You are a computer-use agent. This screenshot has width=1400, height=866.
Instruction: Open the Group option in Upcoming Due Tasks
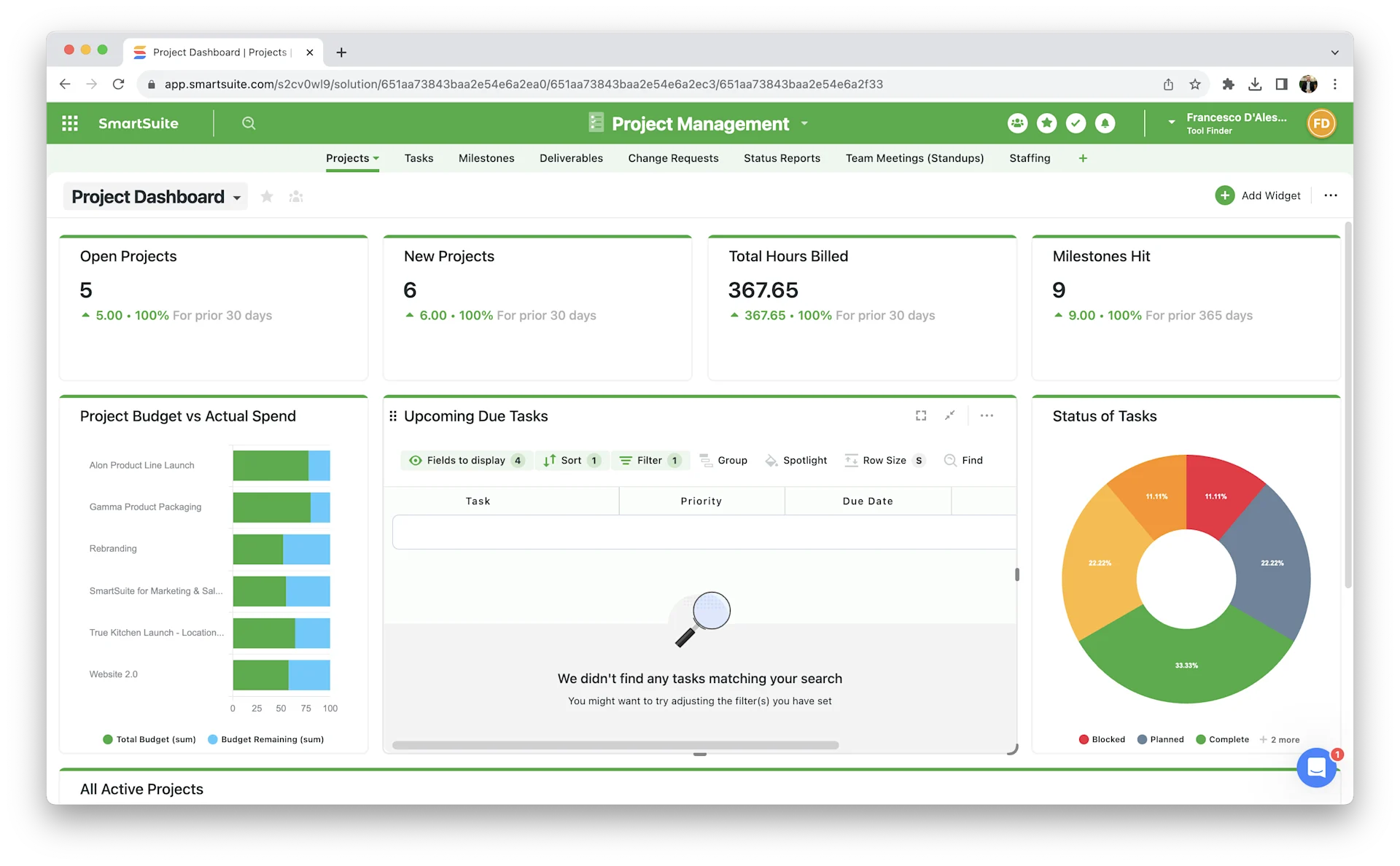(x=724, y=460)
